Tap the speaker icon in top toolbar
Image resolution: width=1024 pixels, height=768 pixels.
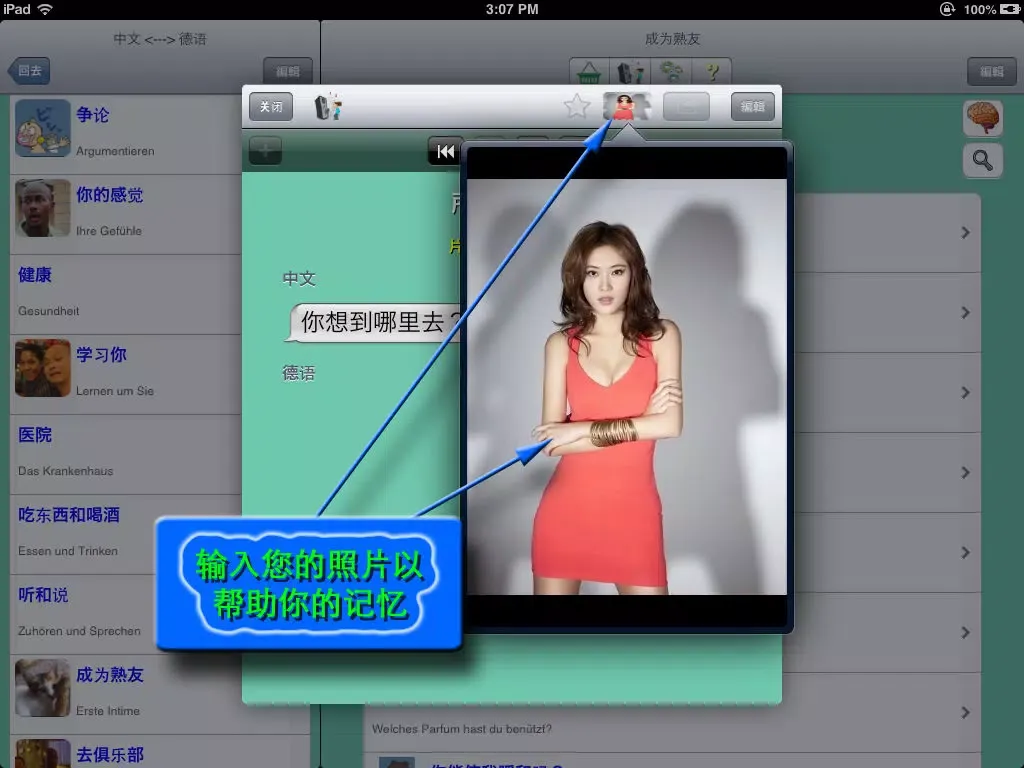(x=630, y=71)
